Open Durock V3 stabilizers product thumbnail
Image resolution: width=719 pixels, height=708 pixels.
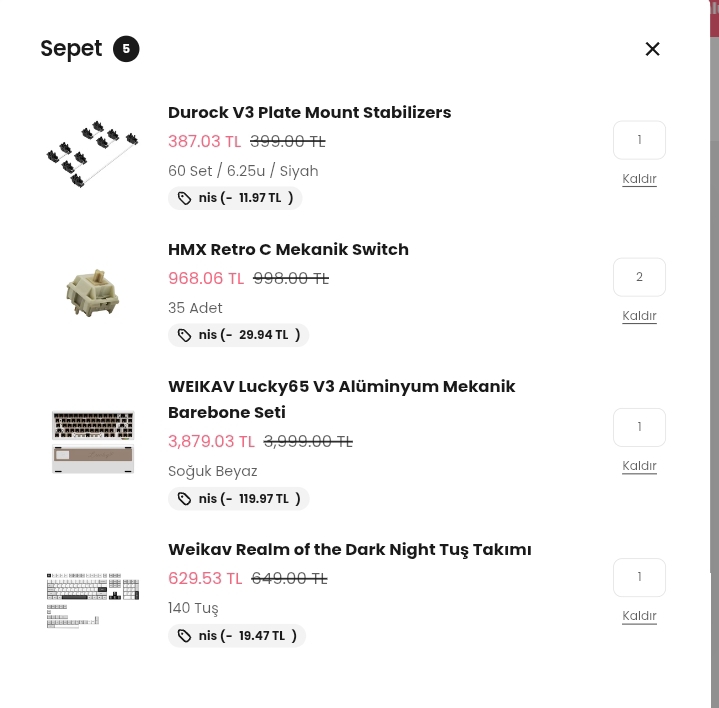point(93,154)
